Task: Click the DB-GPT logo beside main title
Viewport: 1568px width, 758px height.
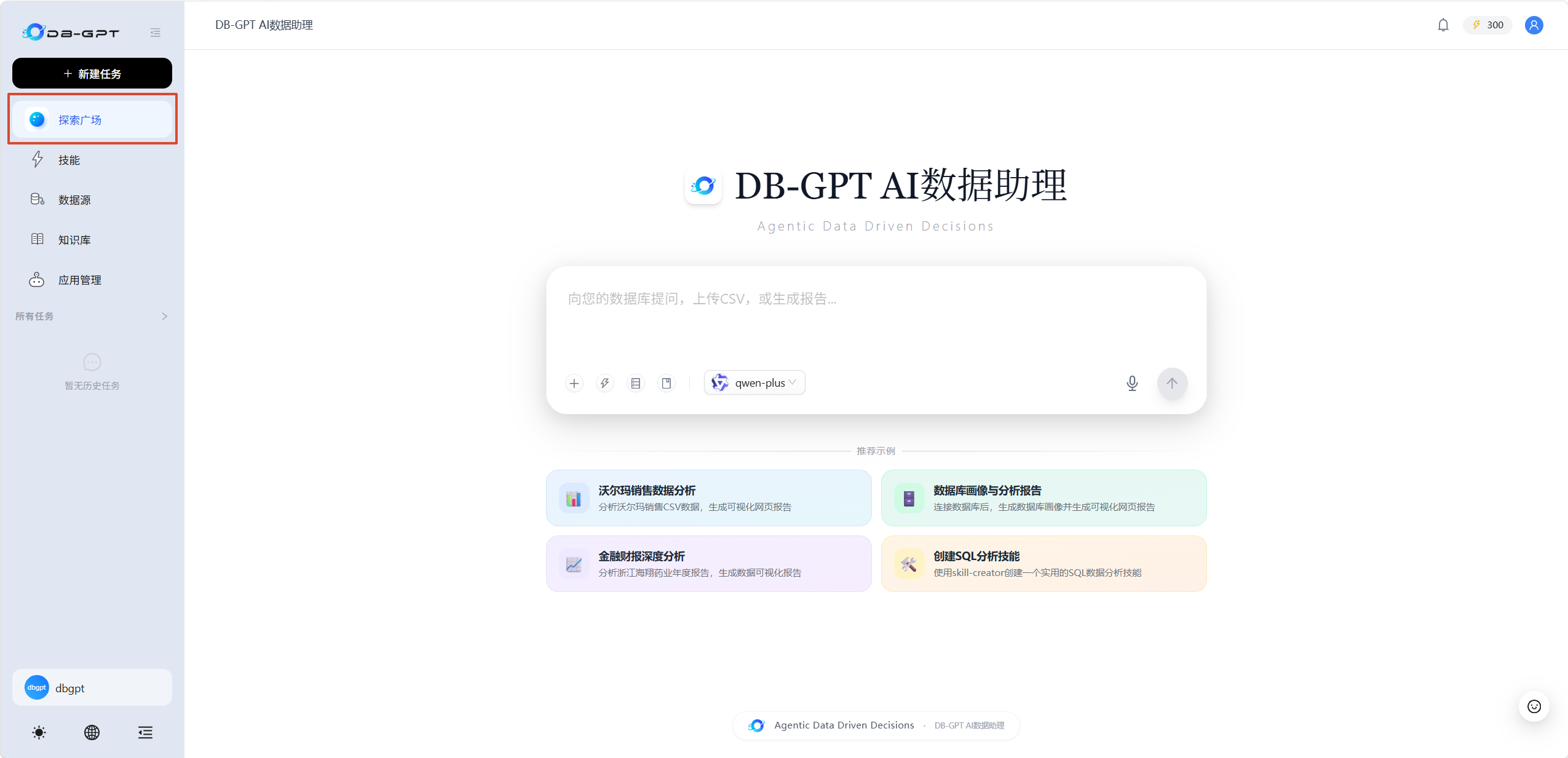Action: (703, 186)
